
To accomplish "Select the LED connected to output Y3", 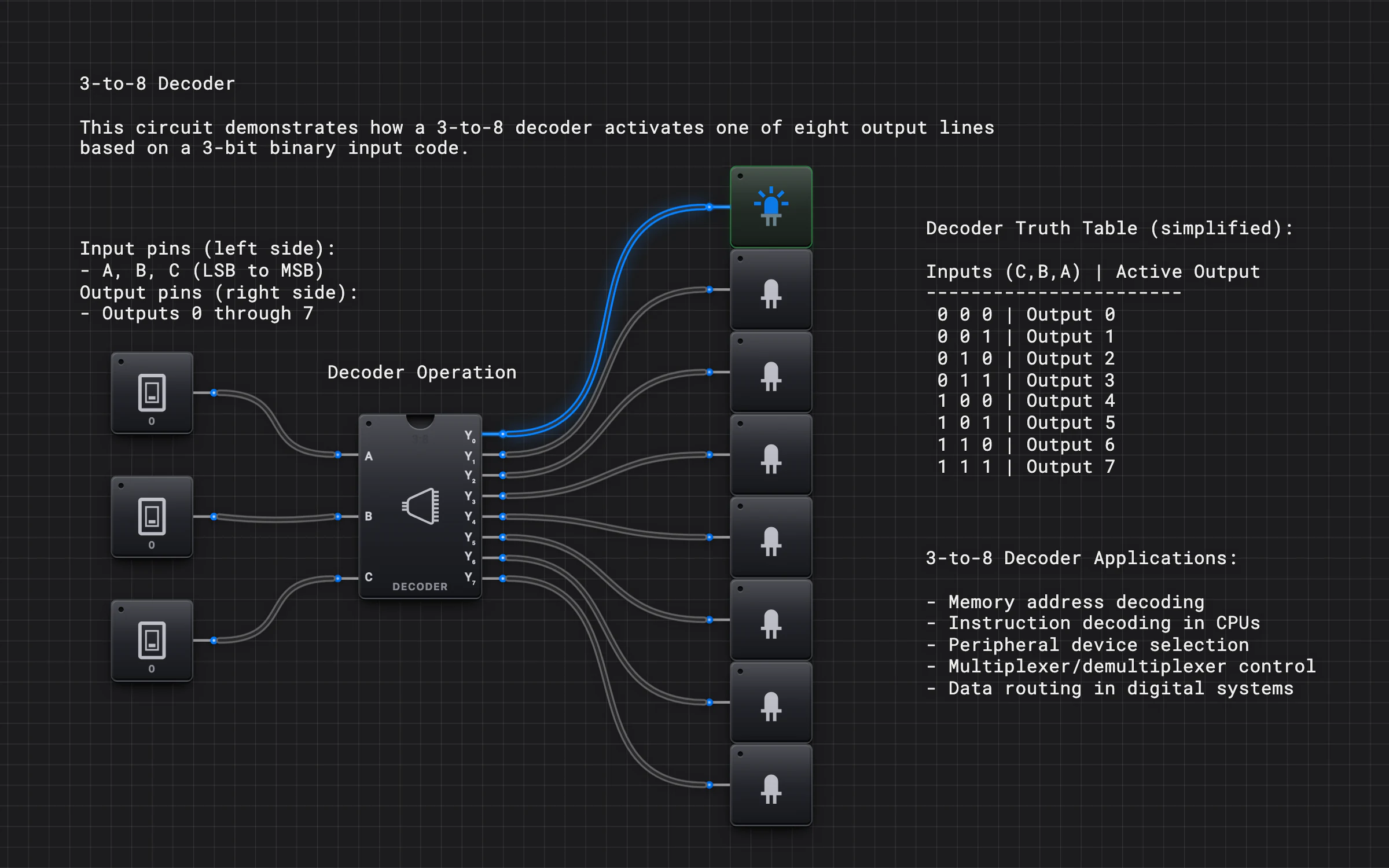I will (x=771, y=455).
